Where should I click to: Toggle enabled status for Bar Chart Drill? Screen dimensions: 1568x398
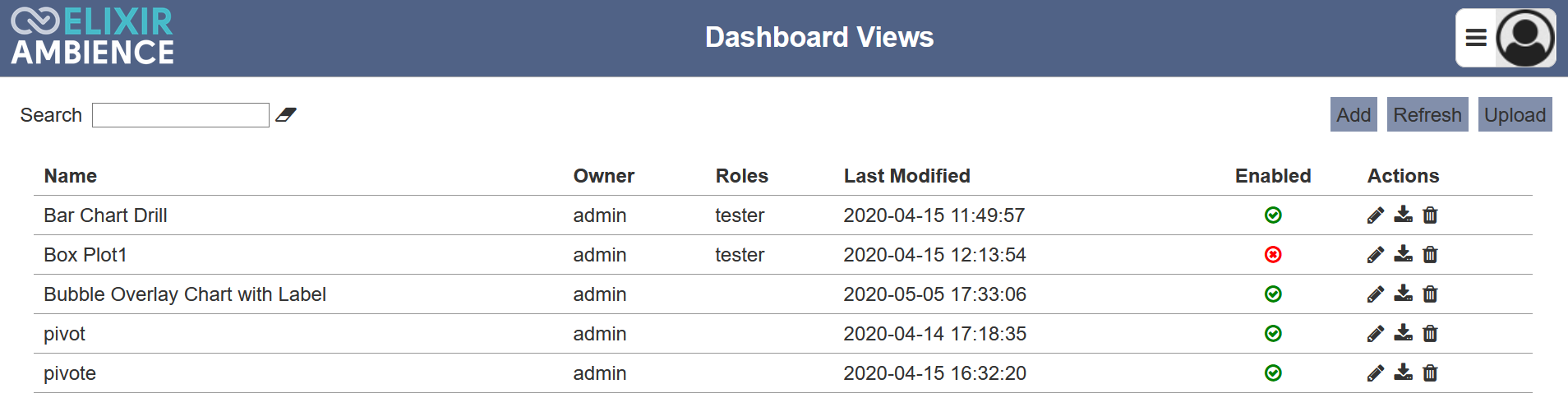1273,215
